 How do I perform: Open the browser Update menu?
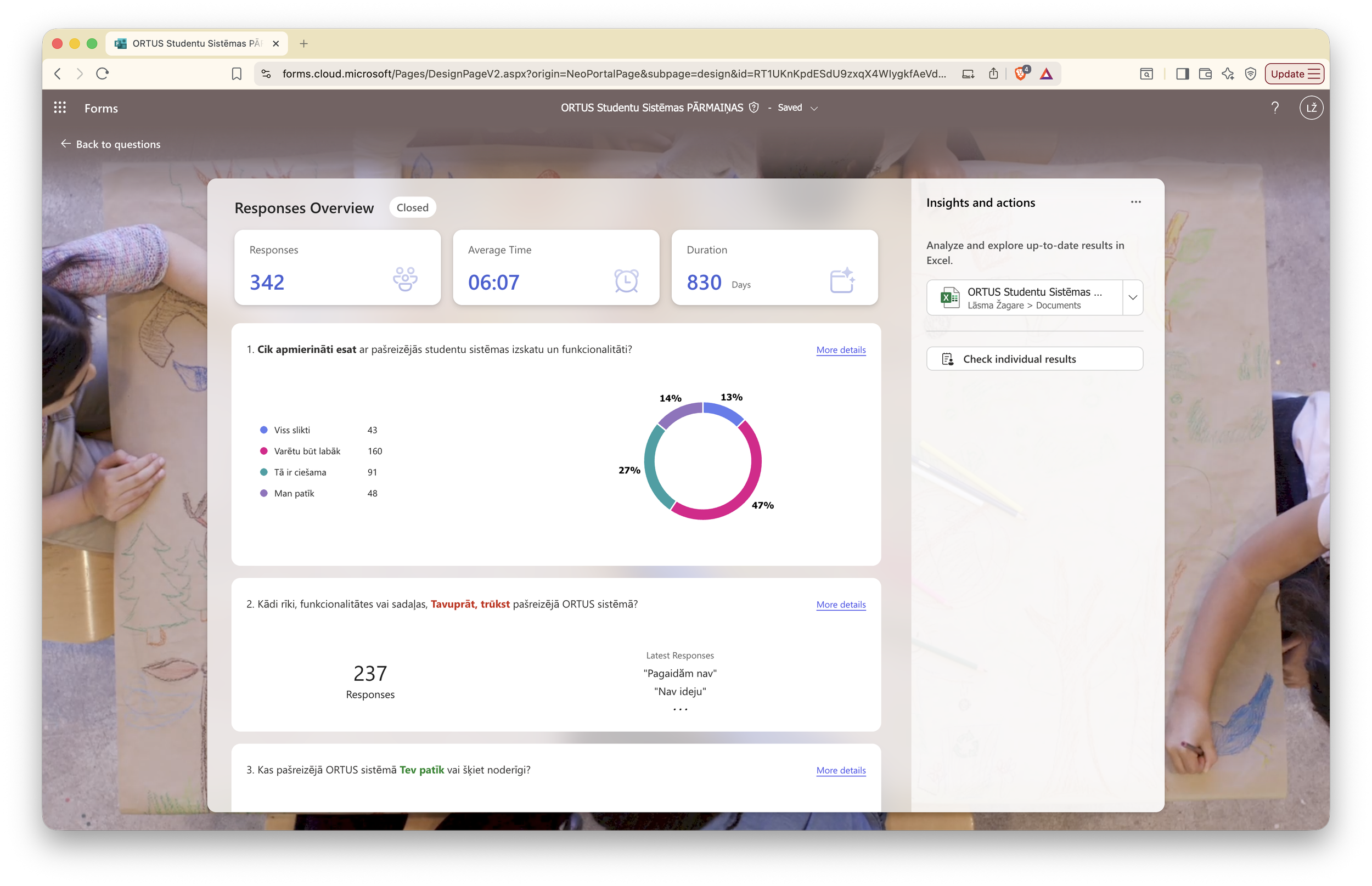point(1294,74)
